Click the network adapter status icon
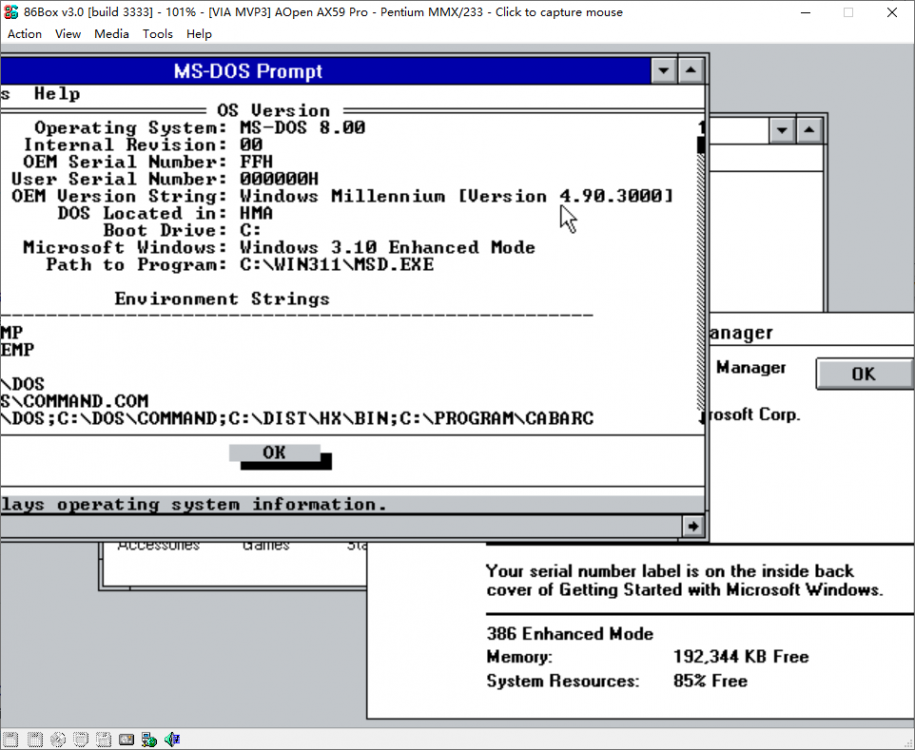 point(148,739)
